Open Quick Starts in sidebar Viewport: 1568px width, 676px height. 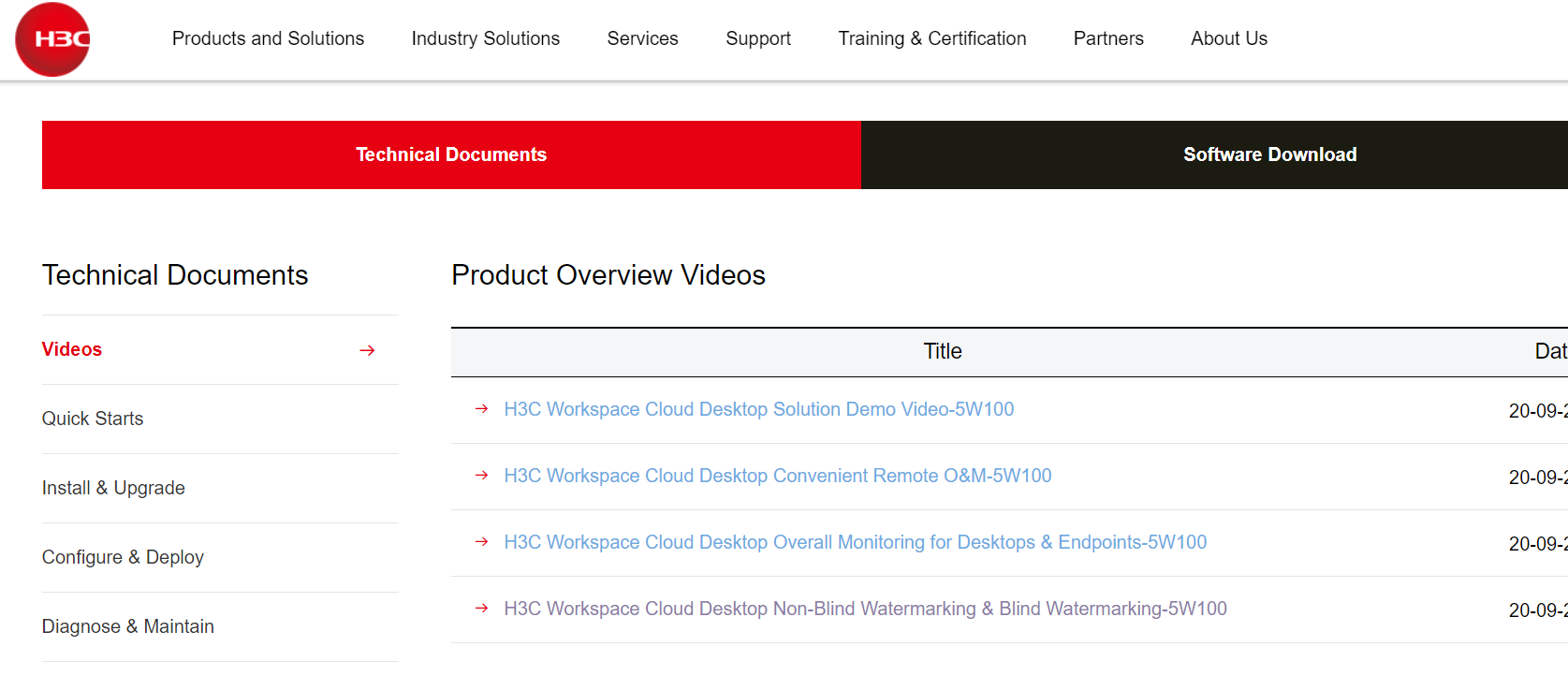pyautogui.click(x=93, y=419)
